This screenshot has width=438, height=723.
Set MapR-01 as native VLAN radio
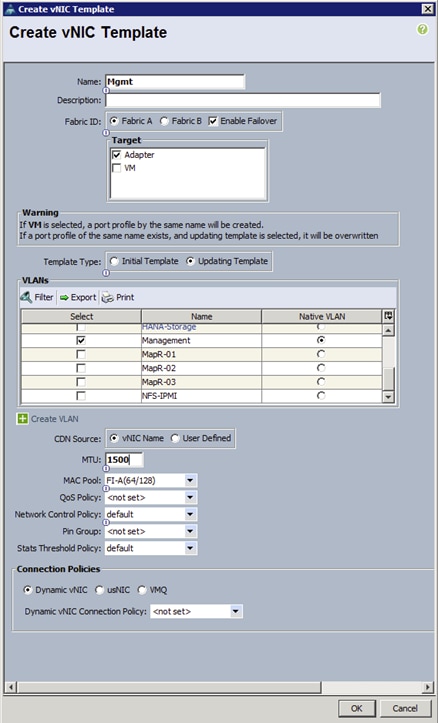click(x=321, y=354)
